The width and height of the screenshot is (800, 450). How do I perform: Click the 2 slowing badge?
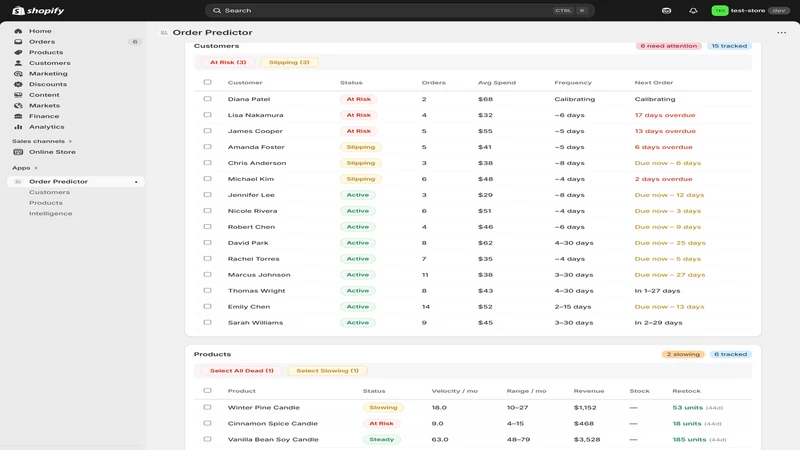683,354
